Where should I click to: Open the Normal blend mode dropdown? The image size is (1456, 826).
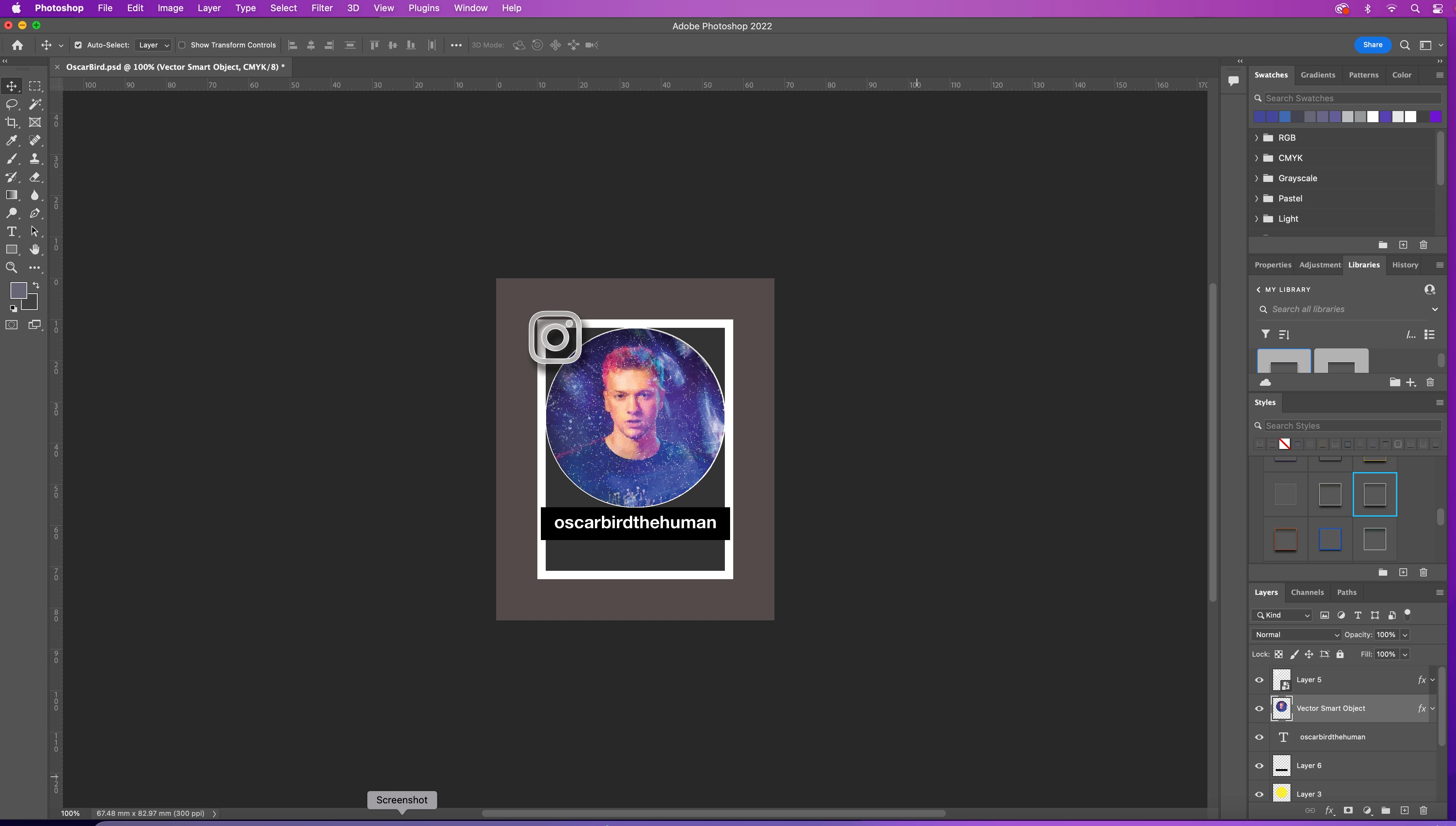(1296, 635)
